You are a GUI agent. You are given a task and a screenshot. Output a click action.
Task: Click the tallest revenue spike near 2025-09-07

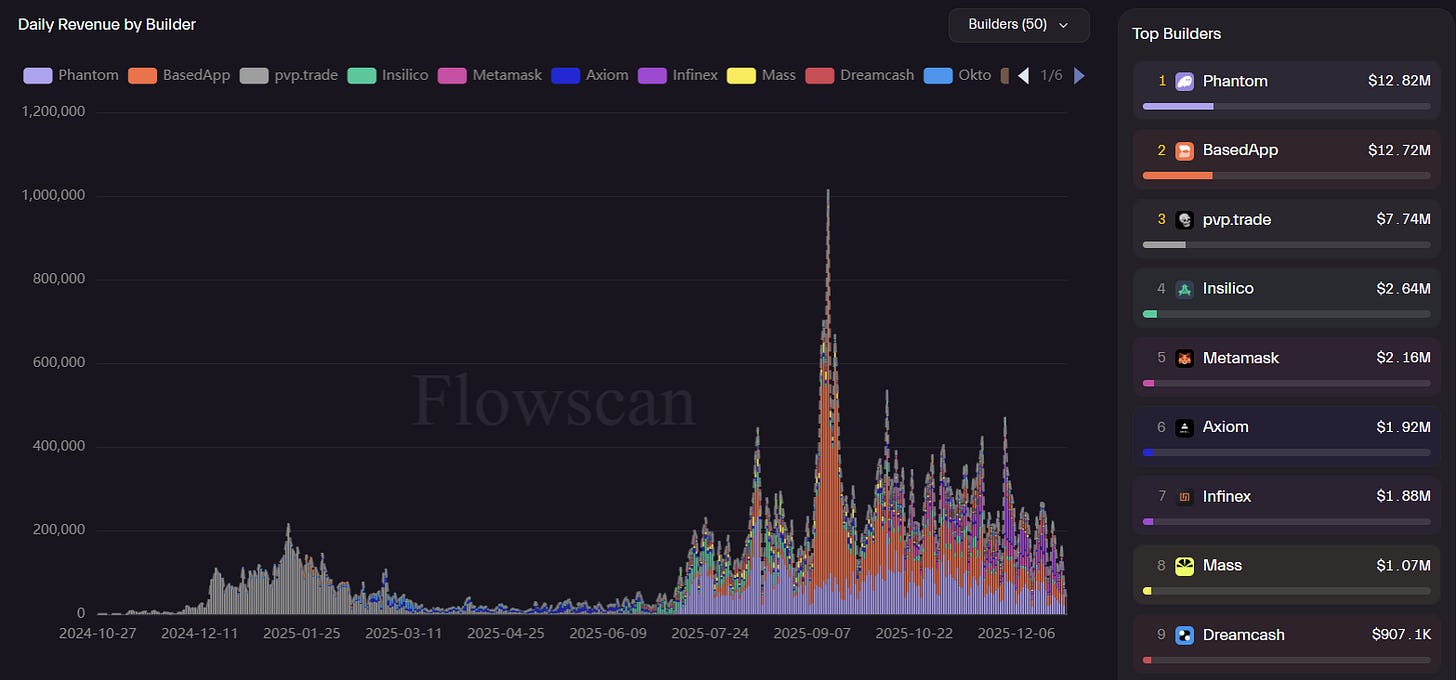[x=828, y=400]
